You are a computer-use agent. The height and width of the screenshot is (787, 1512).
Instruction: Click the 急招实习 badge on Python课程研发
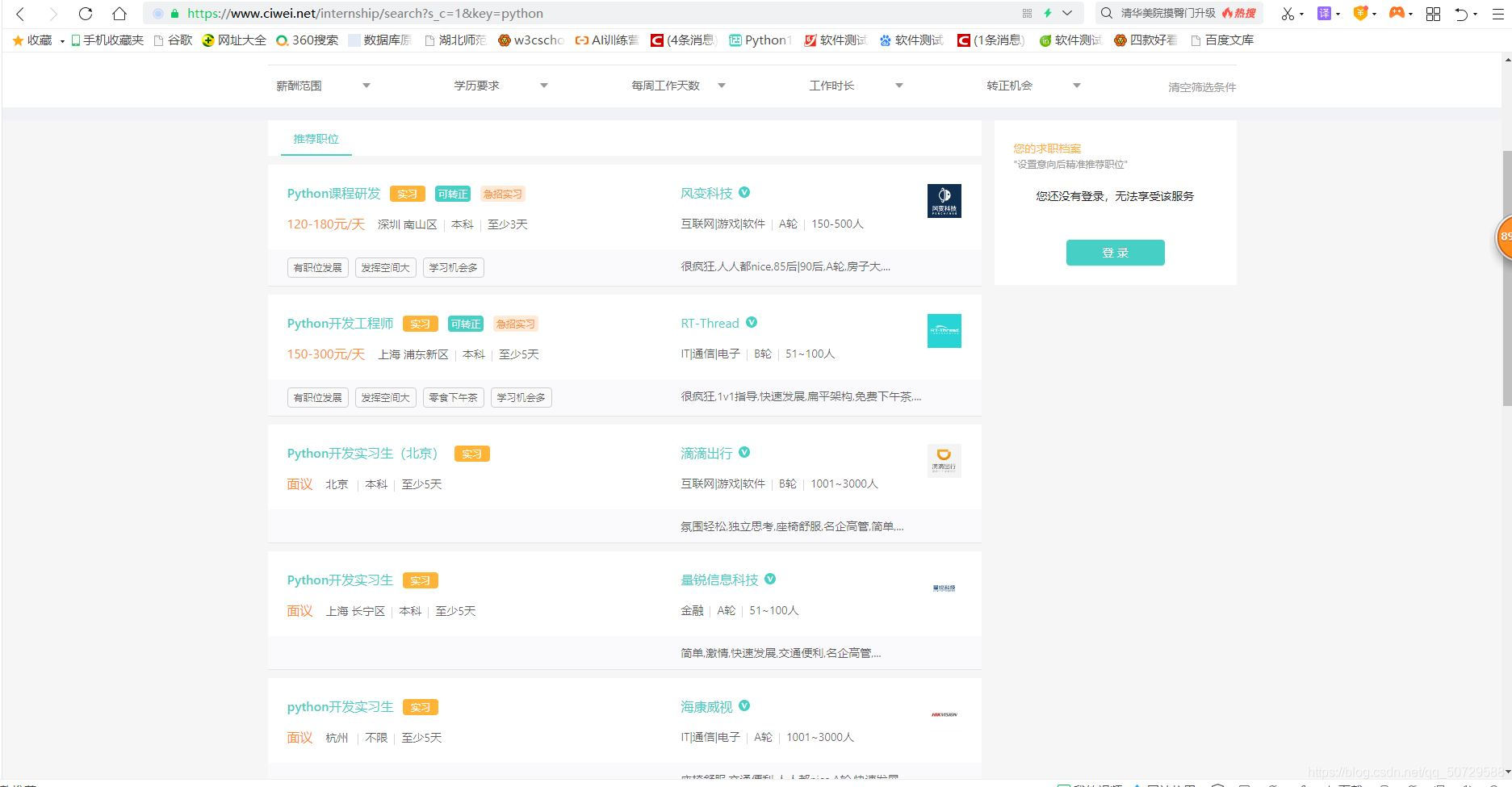pyautogui.click(x=502, y=194)
